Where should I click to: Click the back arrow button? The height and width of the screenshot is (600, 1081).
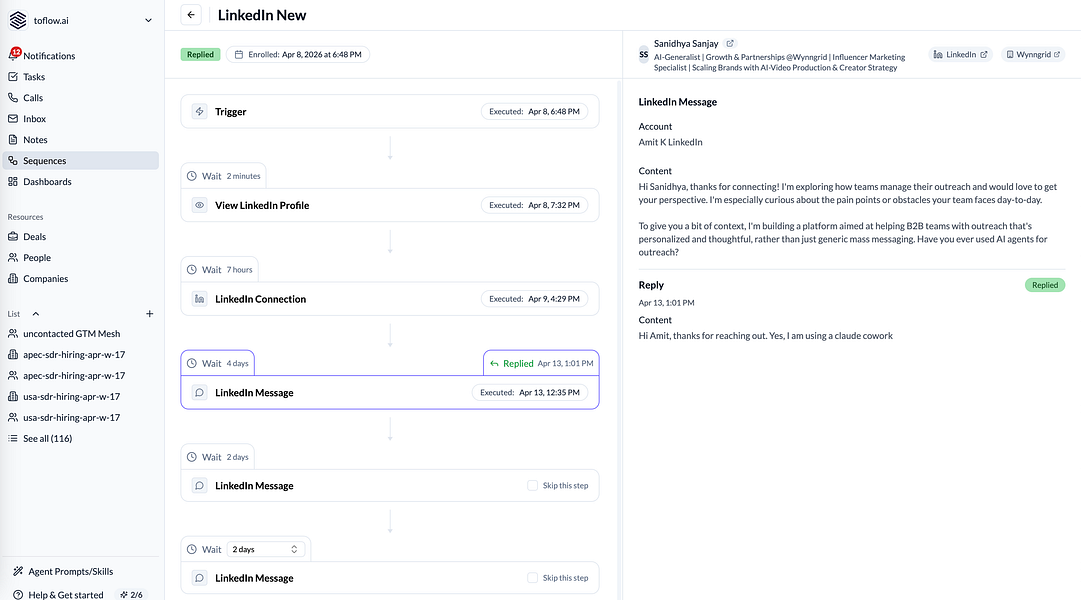click(191, 14)
